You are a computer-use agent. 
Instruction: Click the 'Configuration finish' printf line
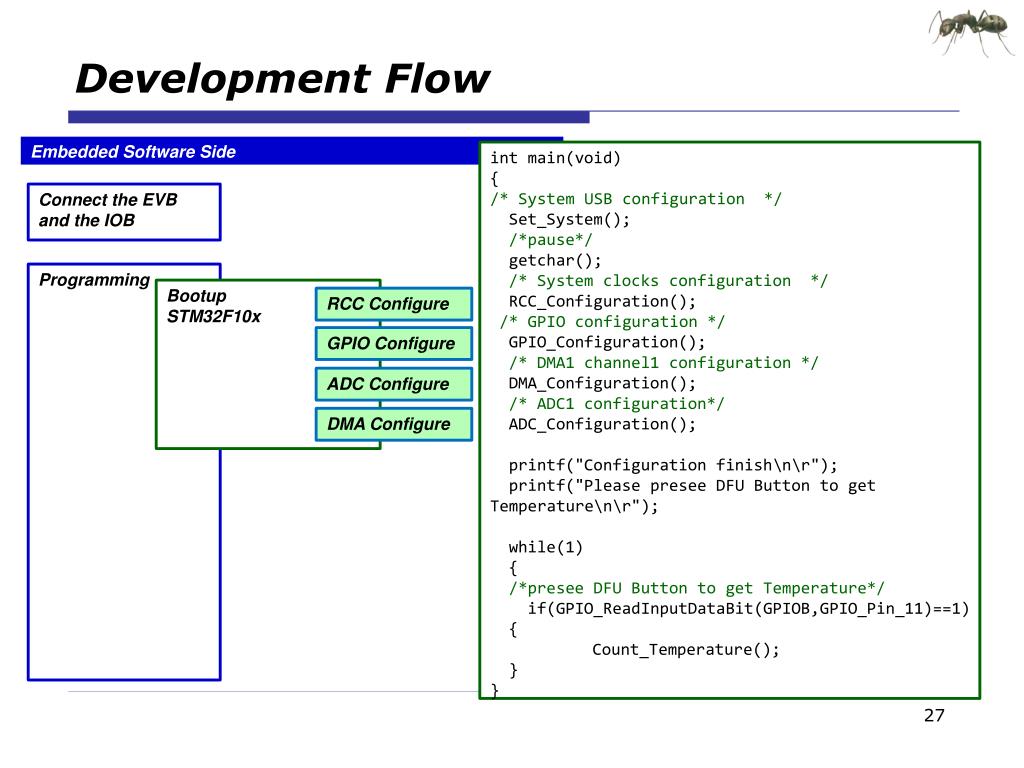[x=673, y=466]
